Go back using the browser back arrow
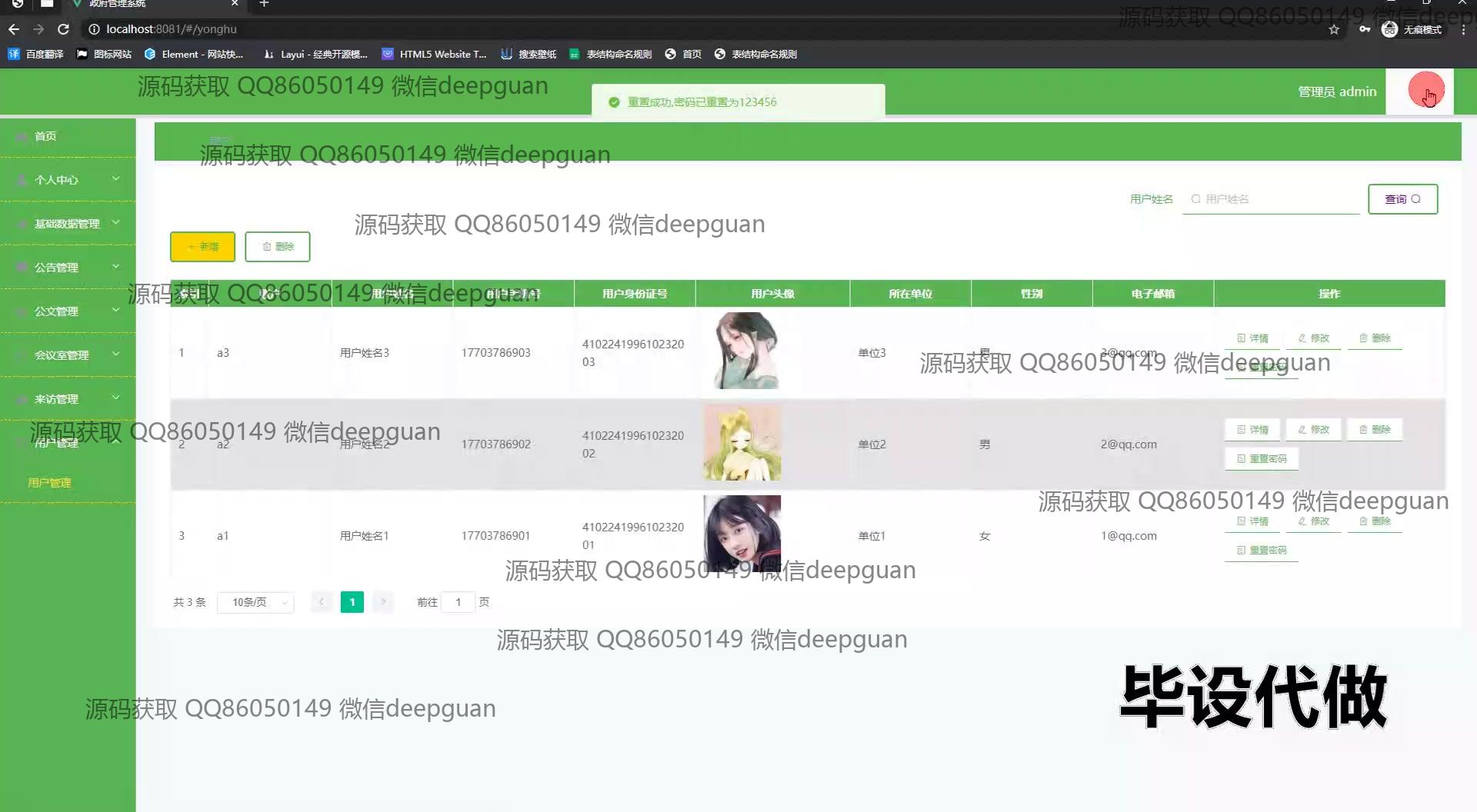This screenshot has width=1477, height=812. 14,29
